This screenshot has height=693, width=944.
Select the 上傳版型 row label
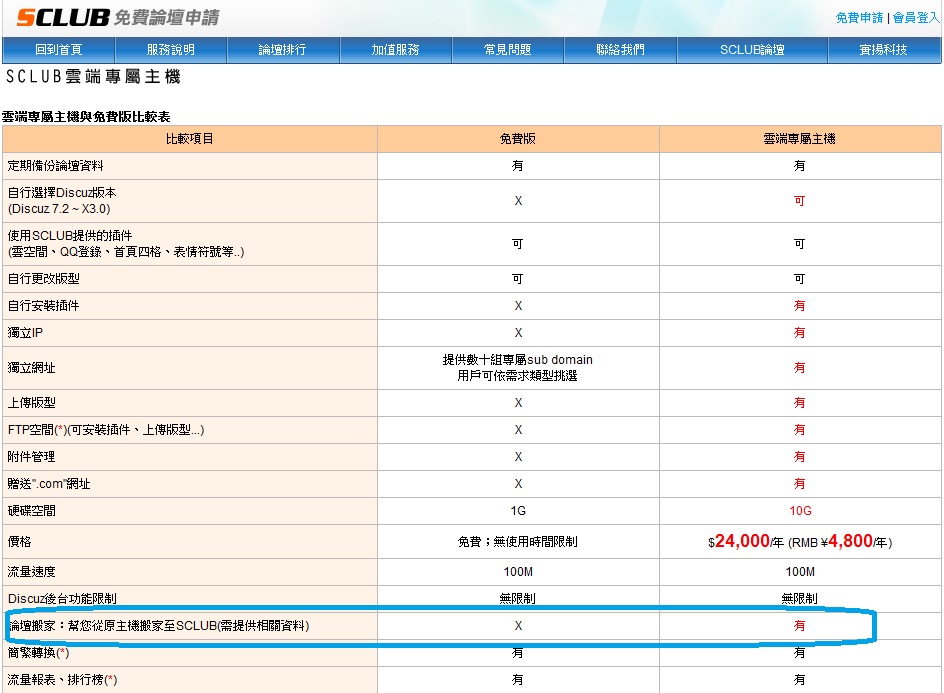click(x=31, y=403)
